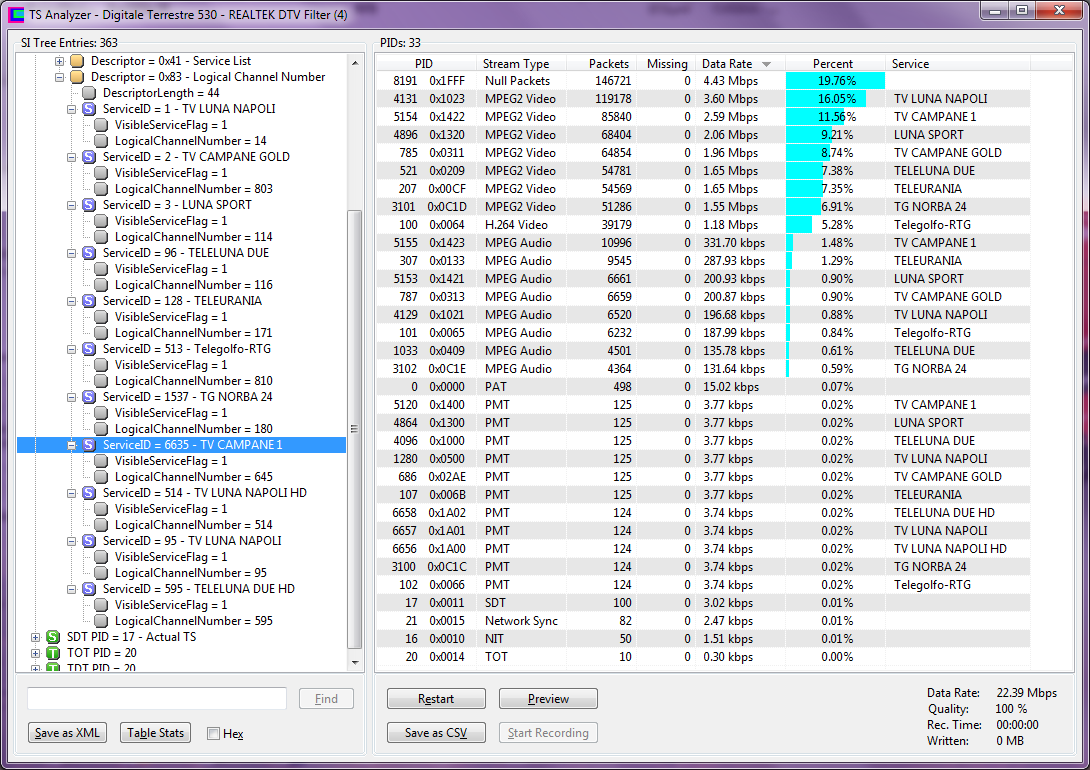
Task: Click the SI tree scrollbar down arrow
Action: [355, 663]
